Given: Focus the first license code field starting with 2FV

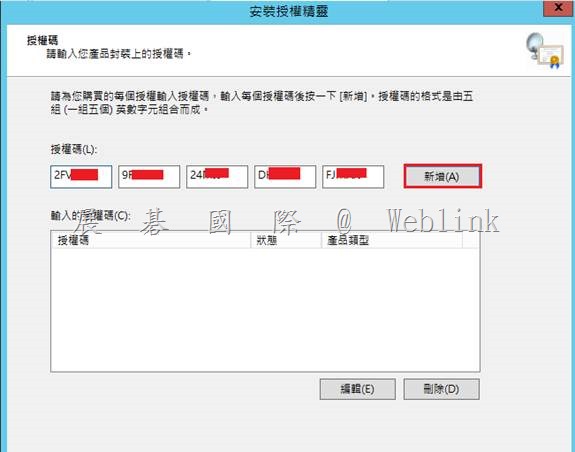Looking at the screenshot, I should coord(81,176).
